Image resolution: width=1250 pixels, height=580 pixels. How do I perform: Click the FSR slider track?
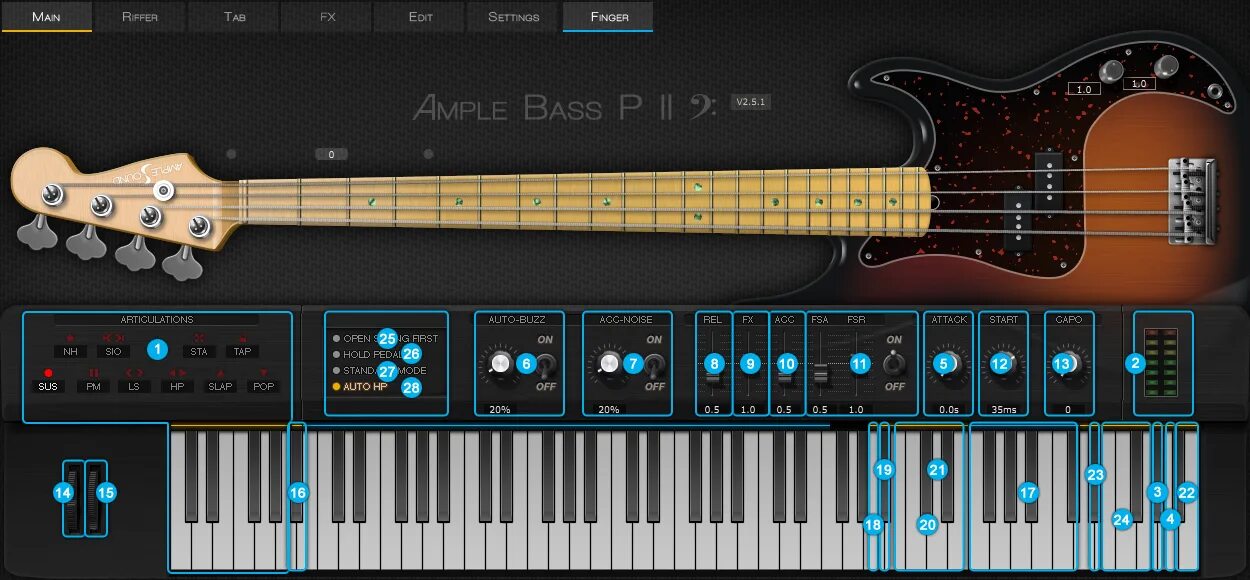(x=856, y=366)
